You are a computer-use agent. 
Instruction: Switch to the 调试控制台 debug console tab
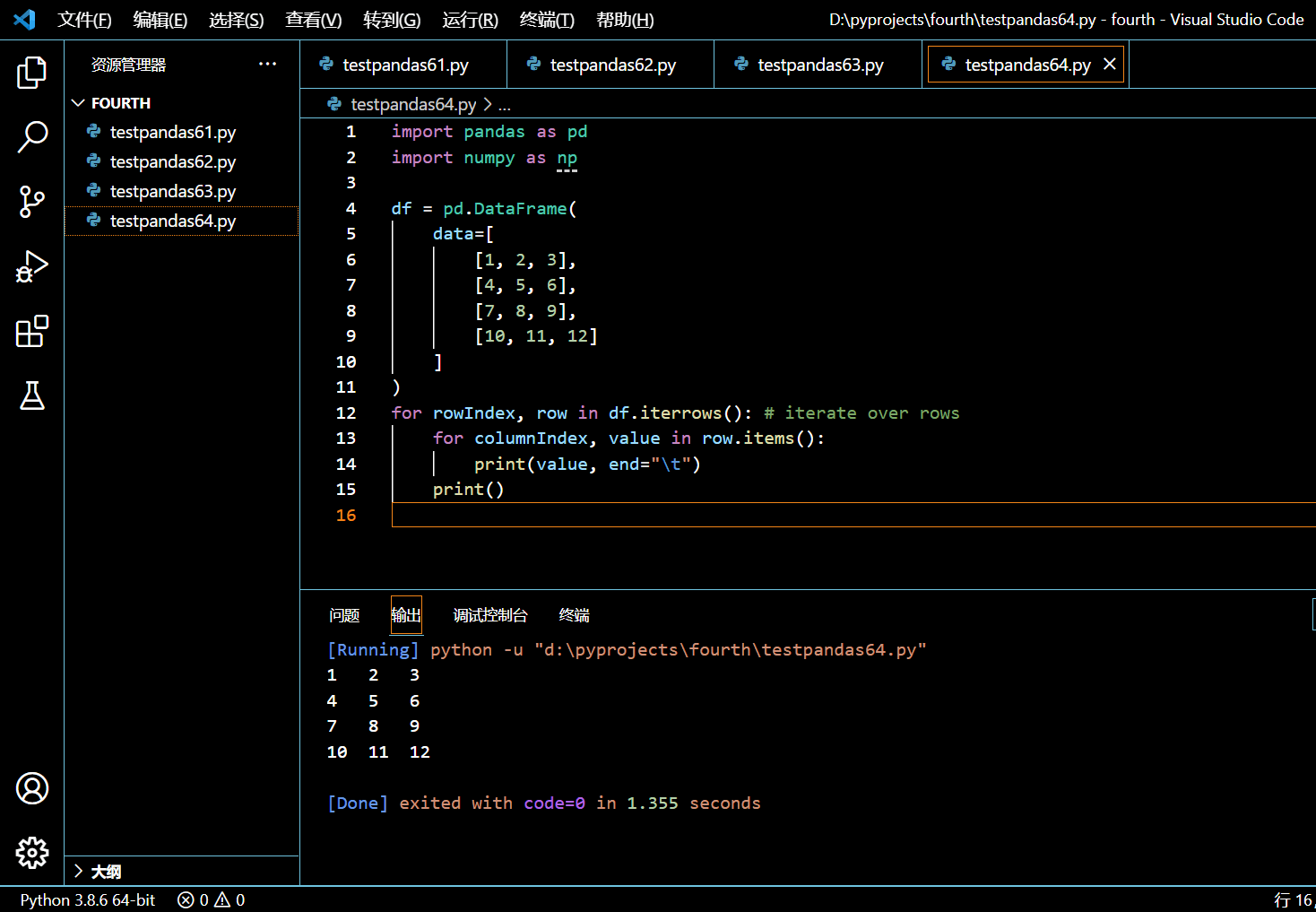[490, 615]
